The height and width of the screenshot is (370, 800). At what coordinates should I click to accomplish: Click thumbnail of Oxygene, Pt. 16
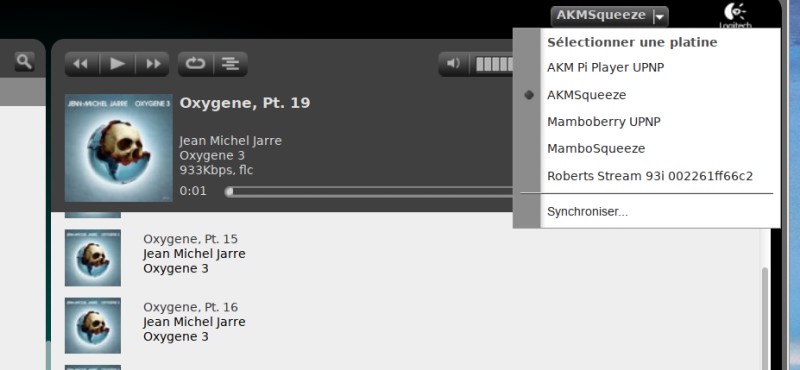click(x=93, y=326)
